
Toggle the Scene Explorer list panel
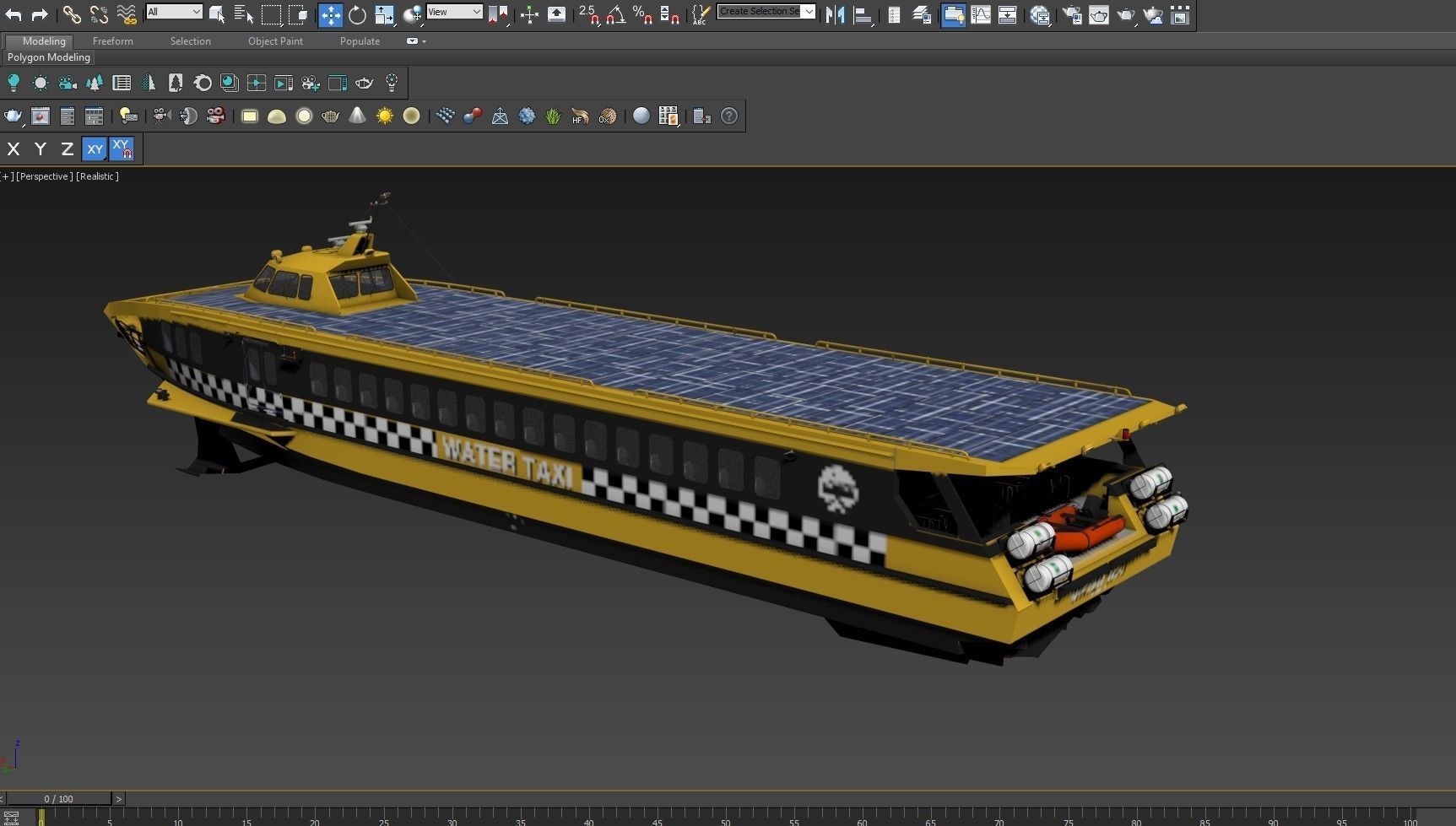click(894, 14)
